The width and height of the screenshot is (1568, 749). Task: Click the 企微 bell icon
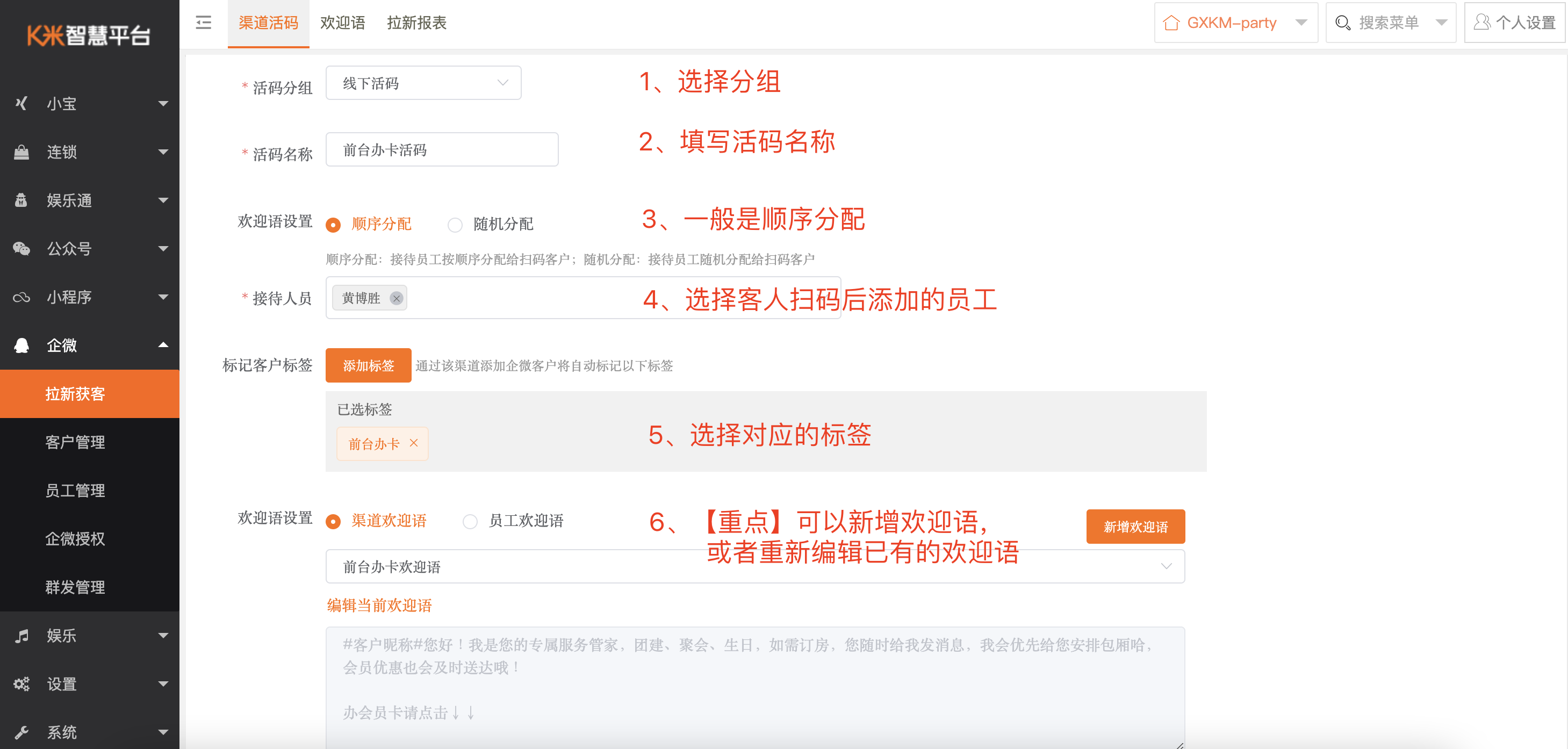click(x=22, y=345)
